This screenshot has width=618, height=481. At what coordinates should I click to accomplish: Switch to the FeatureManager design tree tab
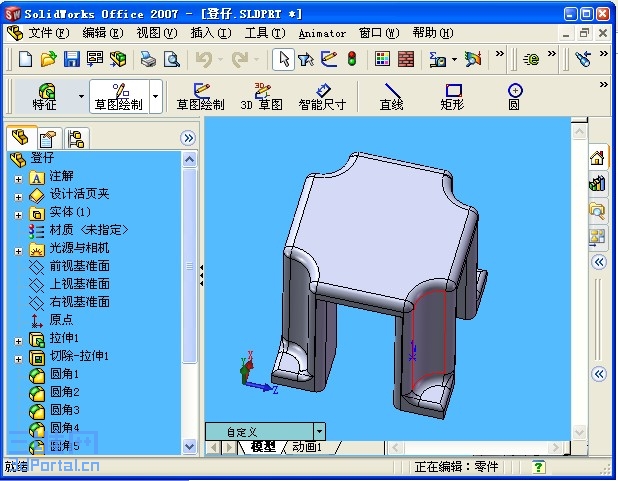[20, 138]
